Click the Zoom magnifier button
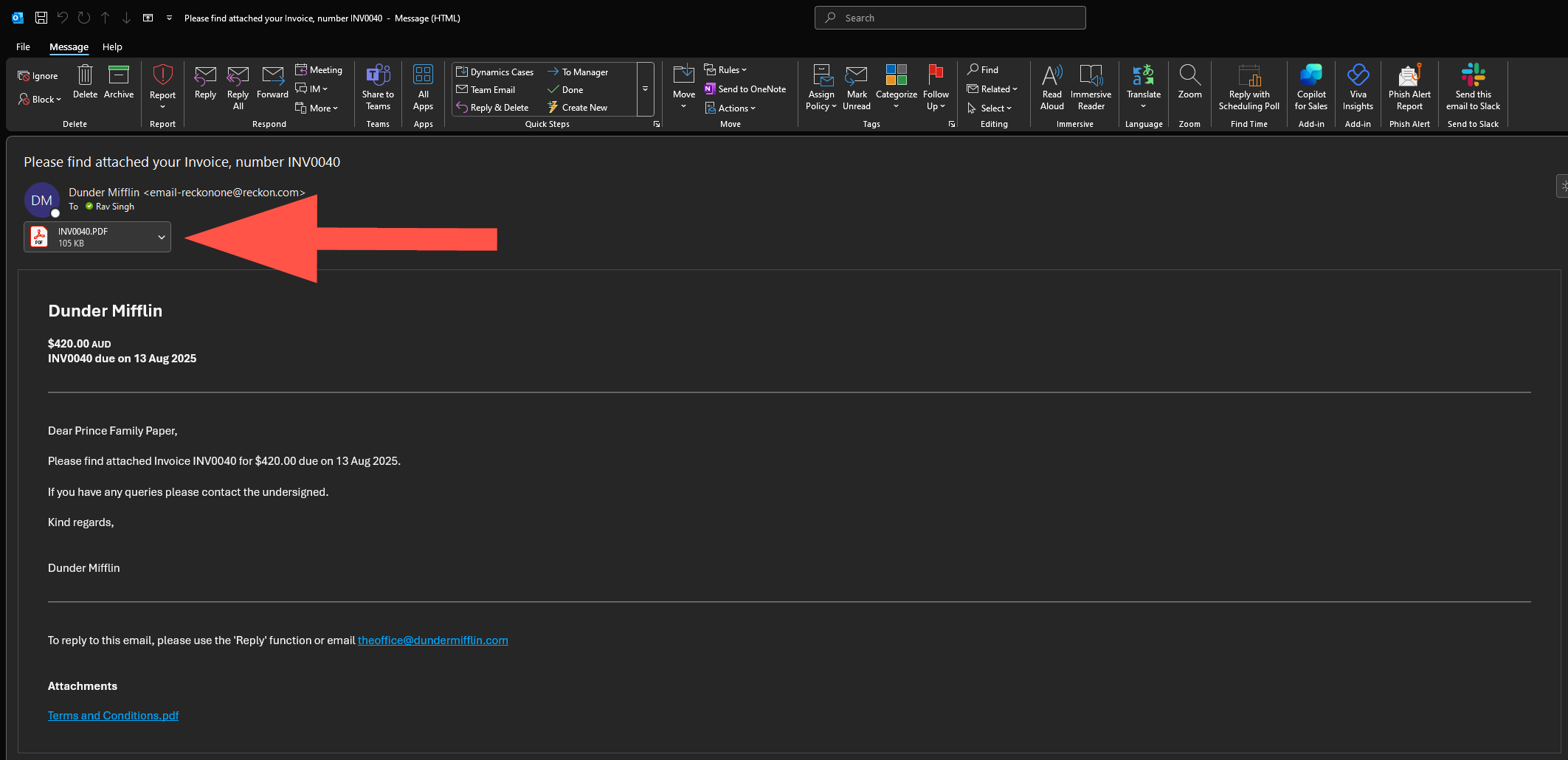 click(1189, 82)
